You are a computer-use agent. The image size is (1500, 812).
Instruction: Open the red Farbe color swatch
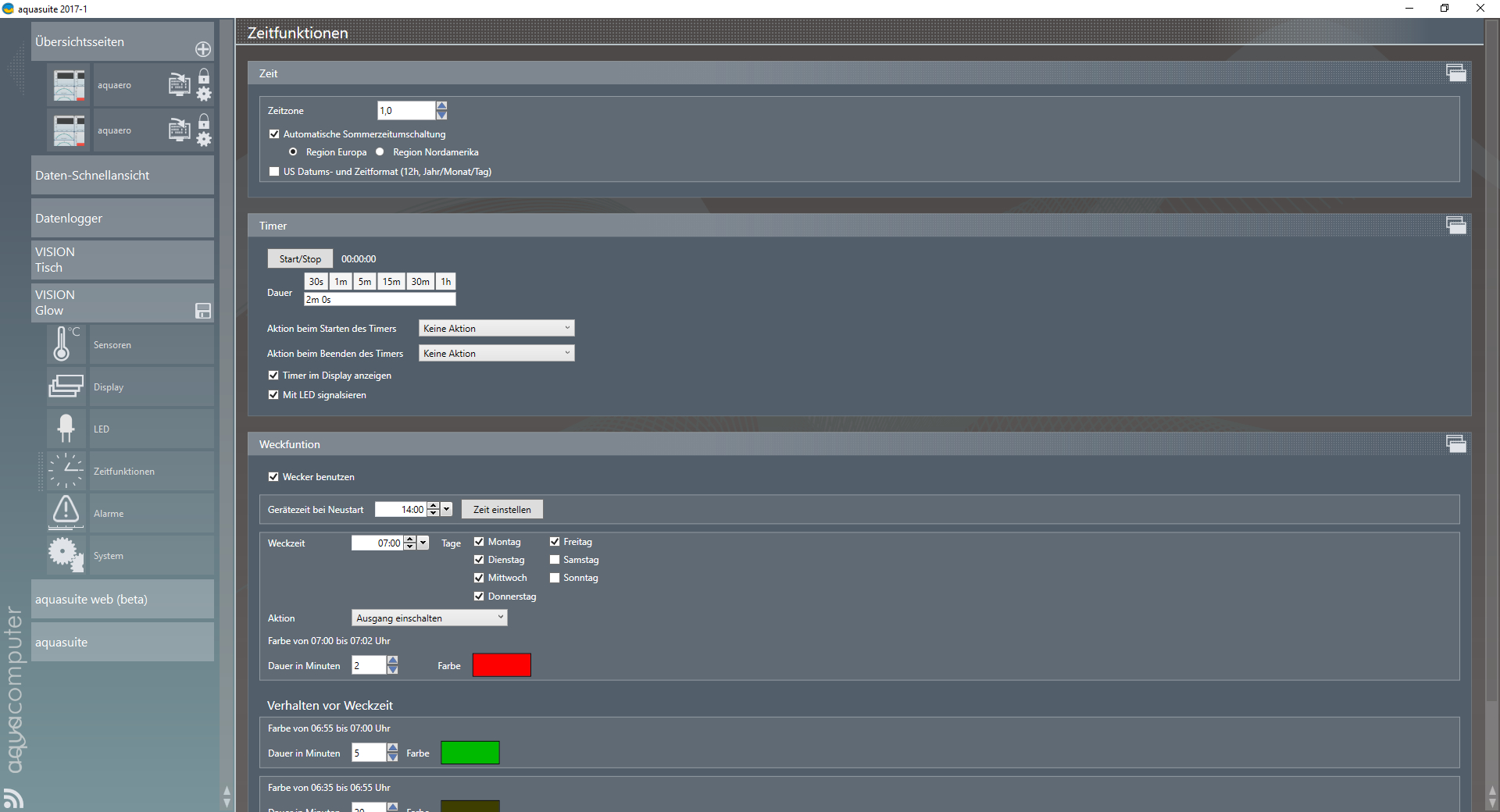pos(502,665)
